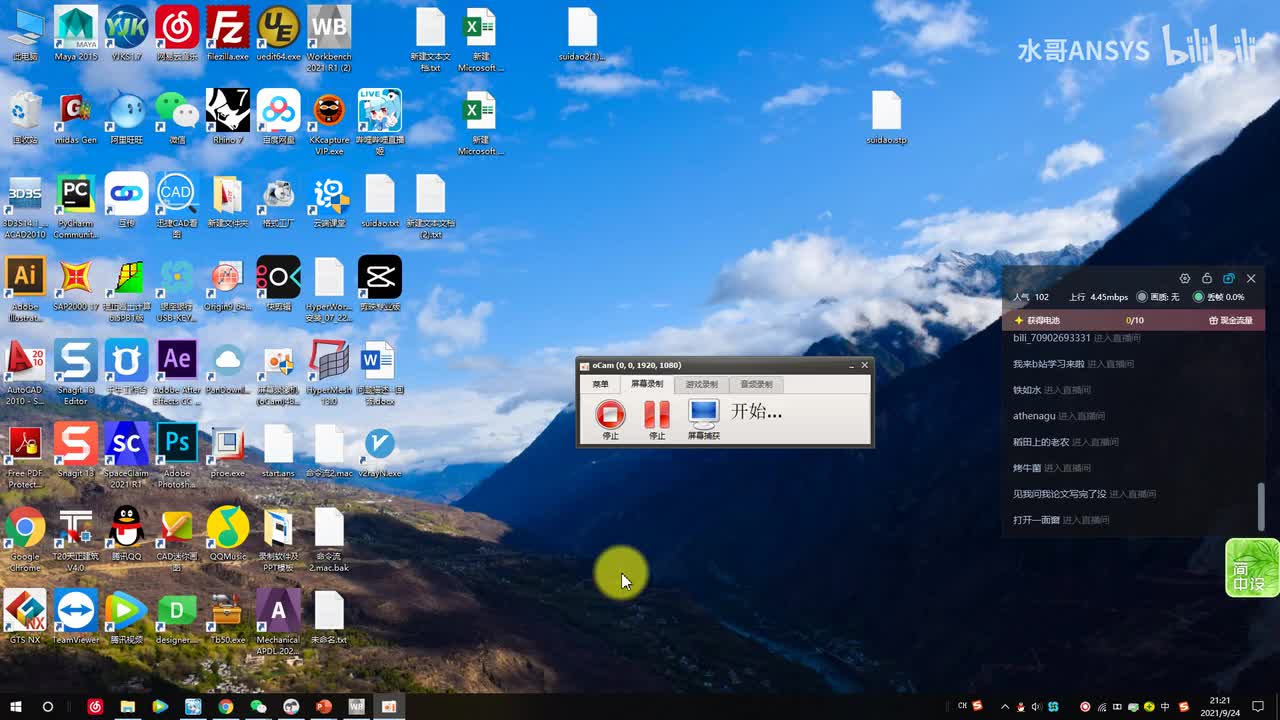Select the designer desktop shortcut
Image resolution: width=1280 pixels, height=720 pixels.
coord(177,617)
